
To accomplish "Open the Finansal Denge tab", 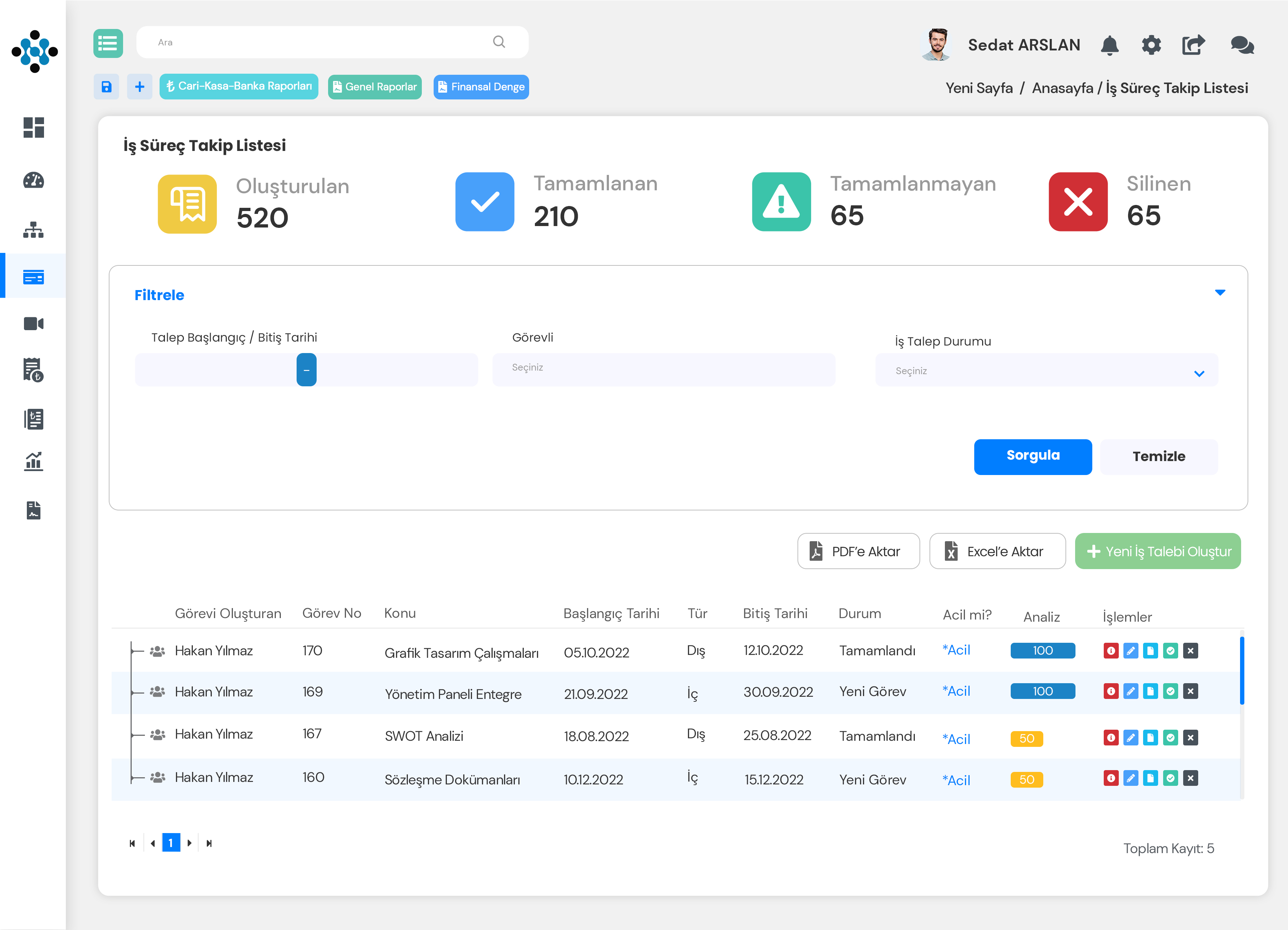I will [x=481, y=87].
